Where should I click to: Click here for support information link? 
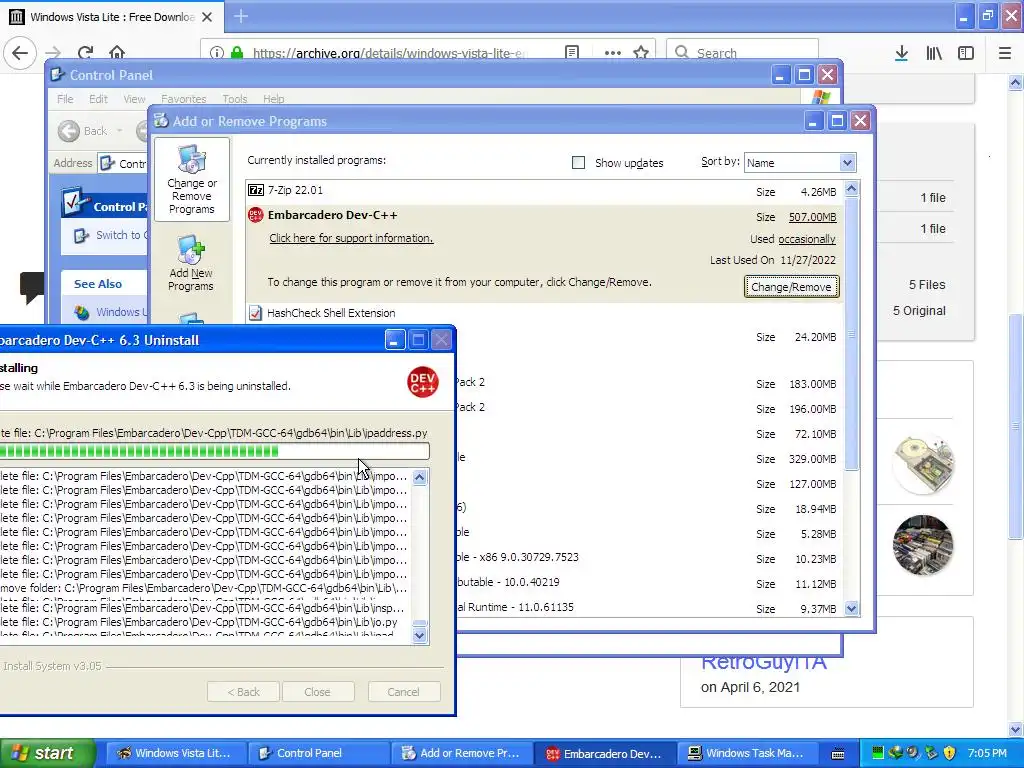coord(351,238)
